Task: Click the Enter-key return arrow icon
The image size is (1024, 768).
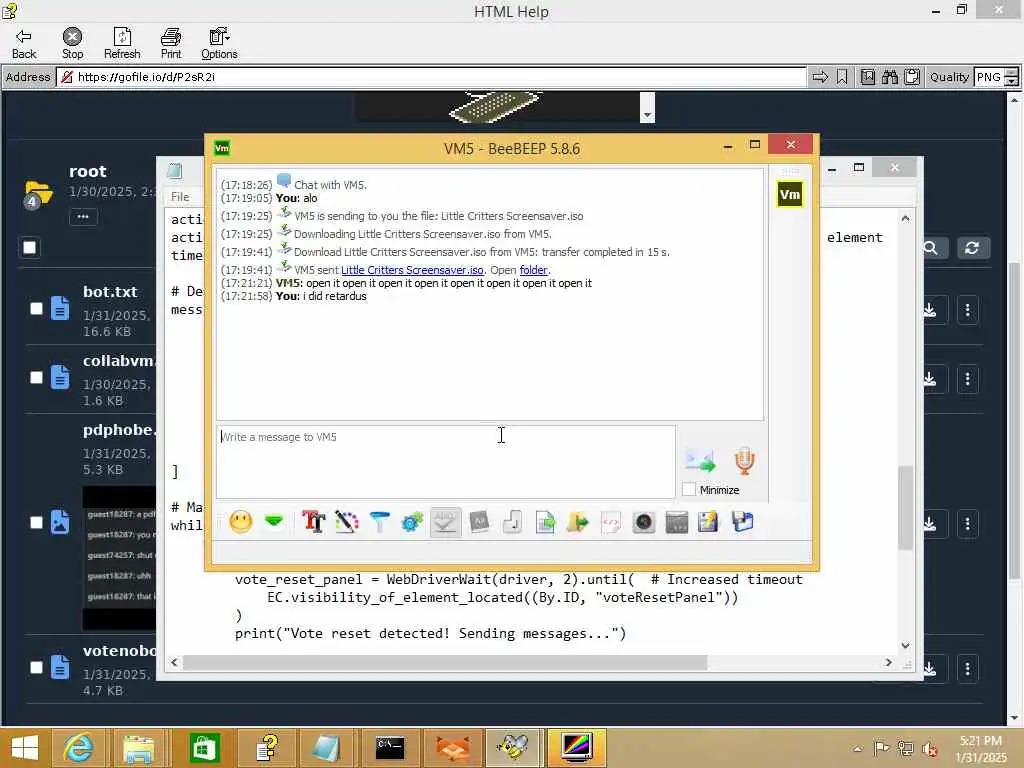Action: (512, 522)
